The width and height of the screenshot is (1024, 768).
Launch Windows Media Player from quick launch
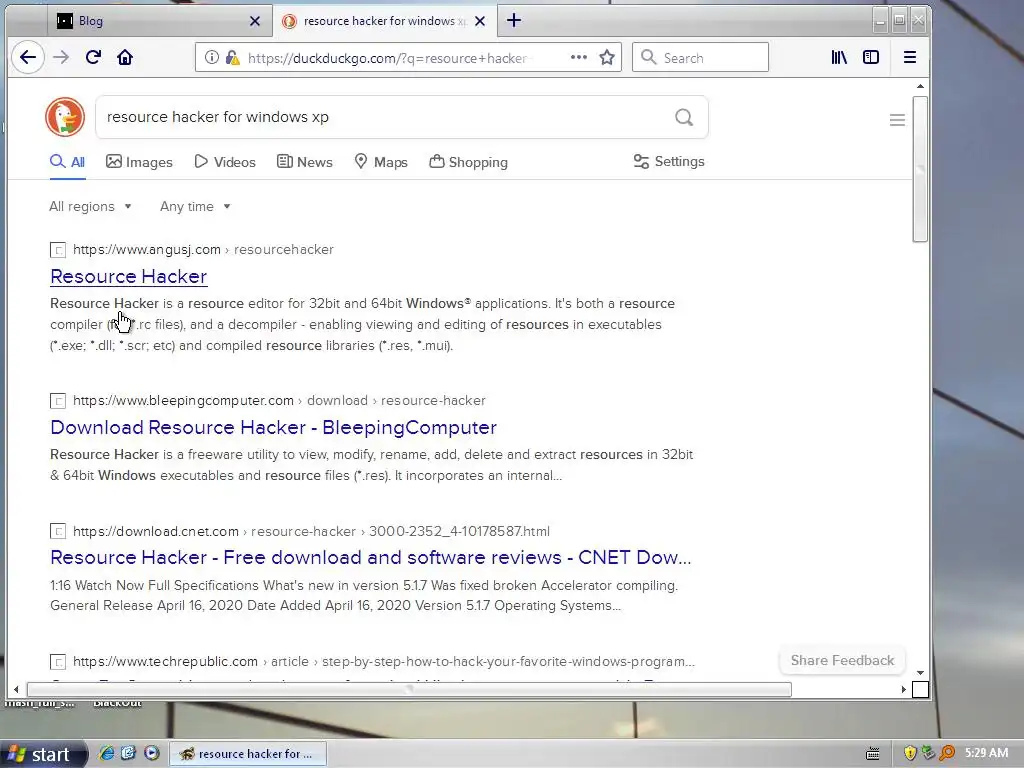coord(152,753)
